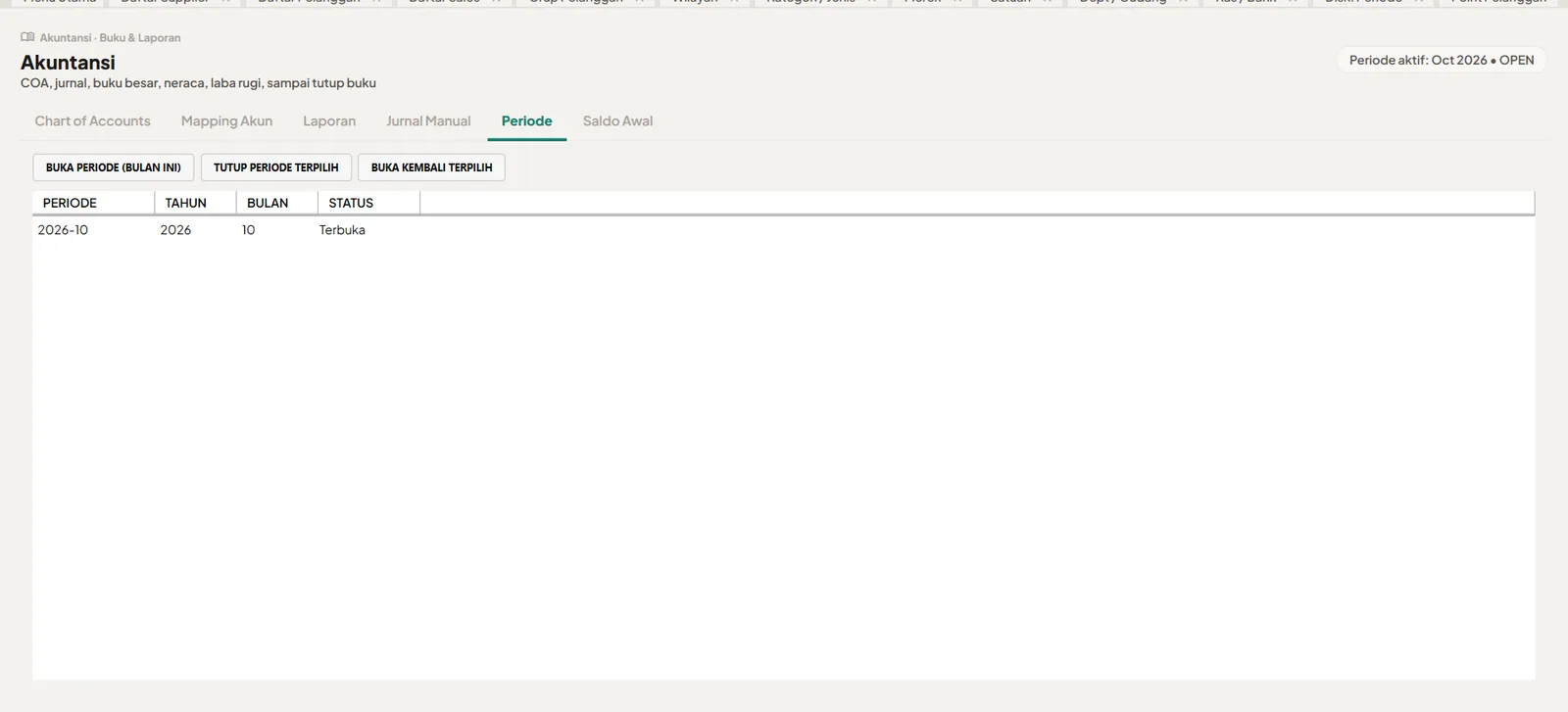Open the Mapping Akun tab
Viewport: 1568px width, 712px height.
pyautogui.click(x=226, y=121)
